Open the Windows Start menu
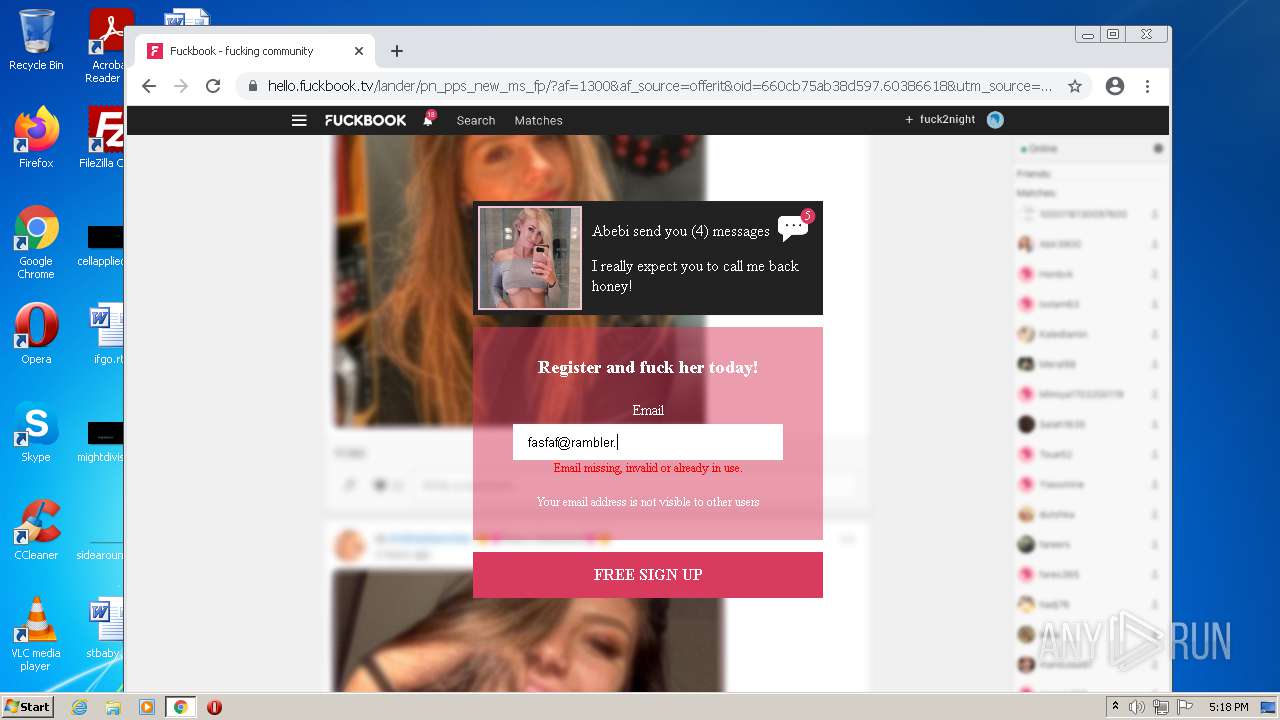1280x720 pixels. (x=28, y=707)
